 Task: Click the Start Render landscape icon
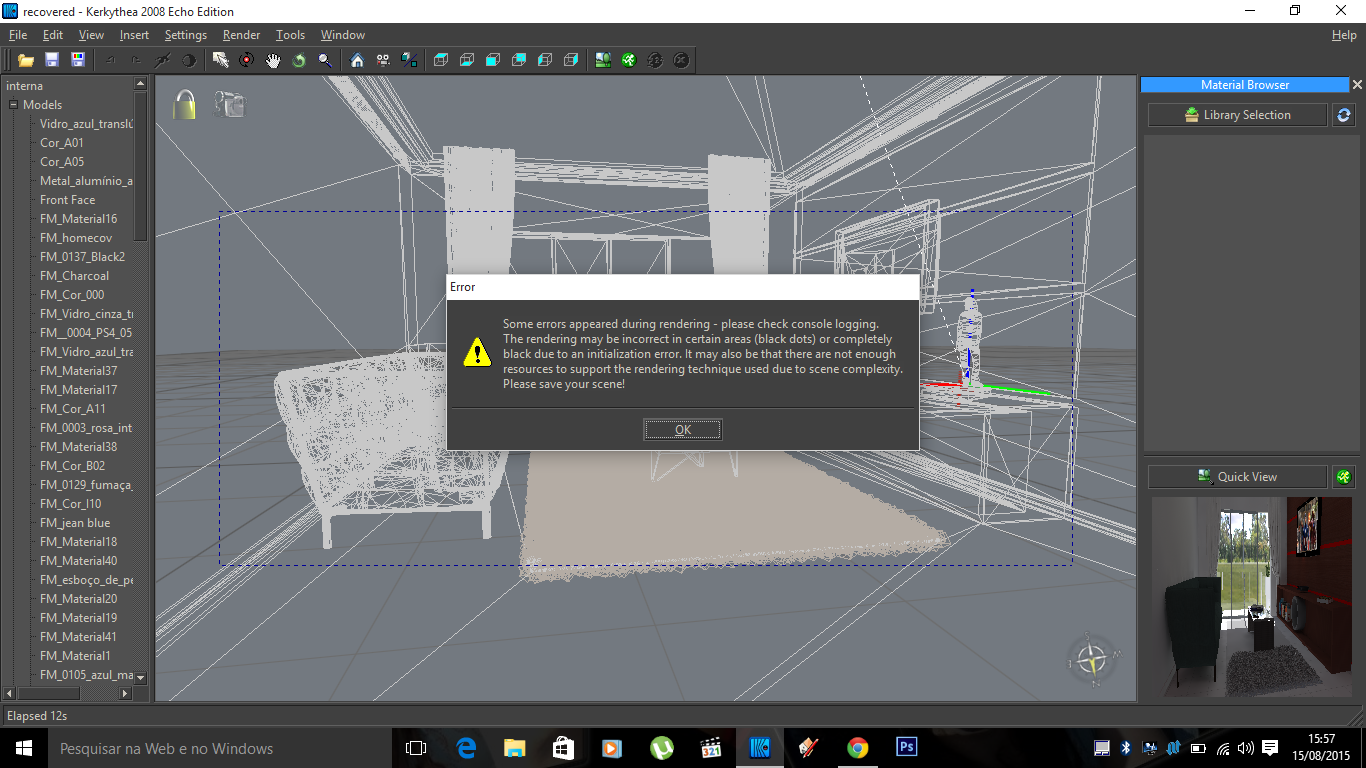pos(603,60)
